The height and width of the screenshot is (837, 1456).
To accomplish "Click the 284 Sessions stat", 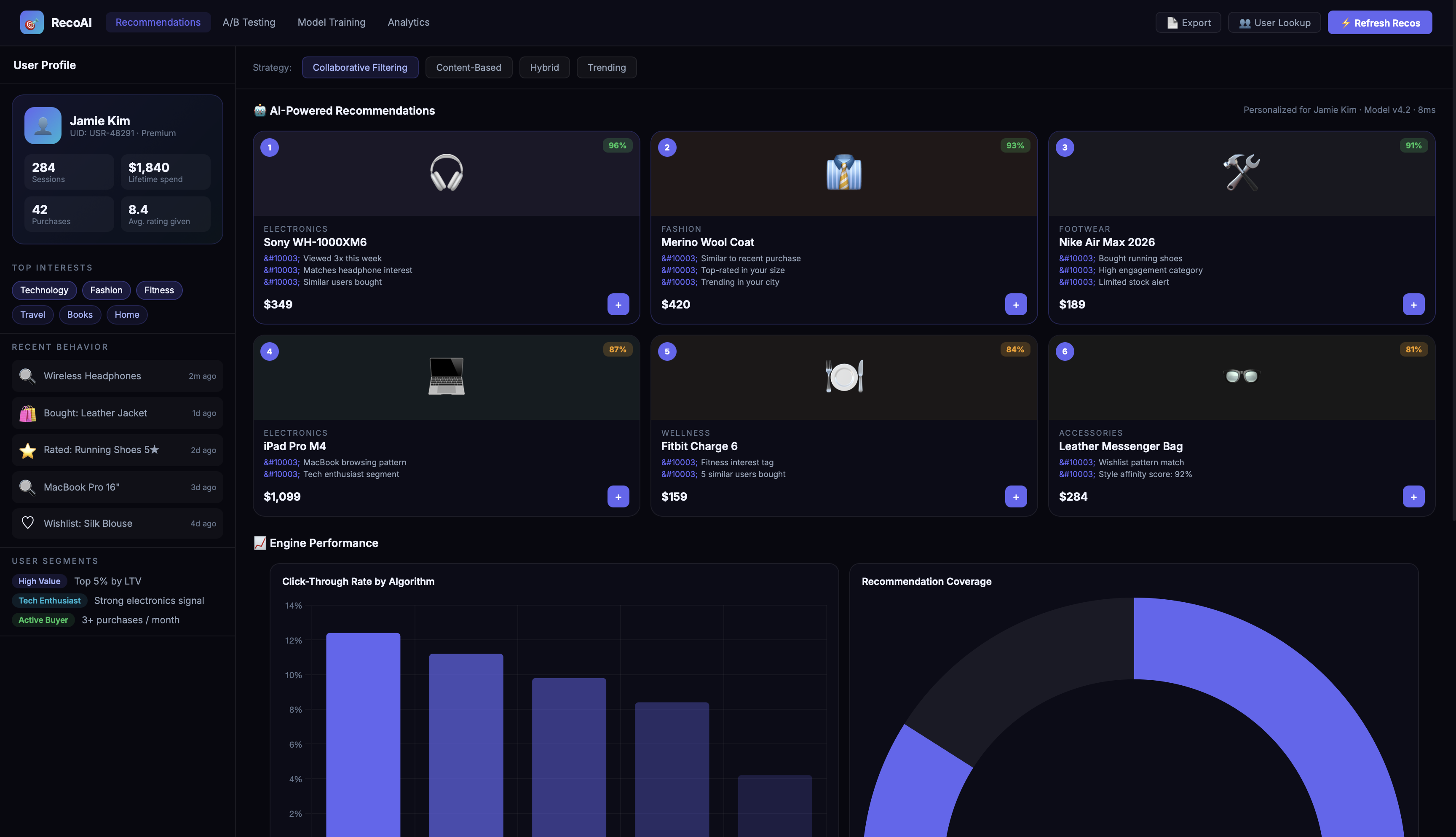I will click(x=69, y=172).
